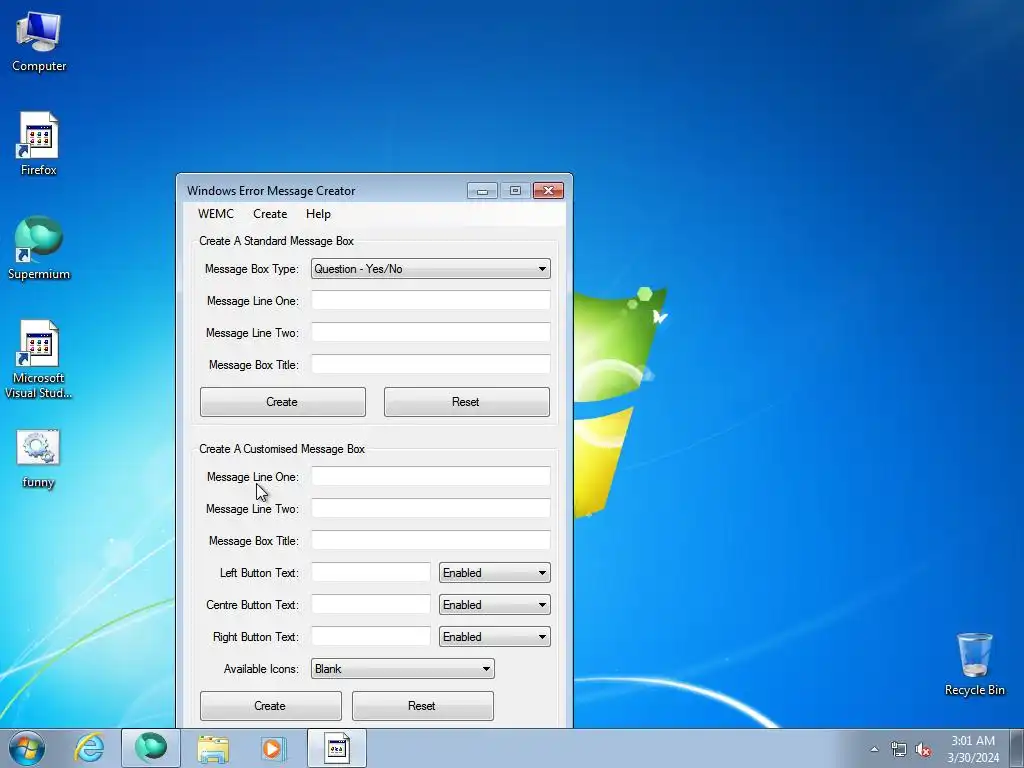This screenshot has width=1024, height=768.
Task: Open the Computer desktop icon
Action: pos(39,41)
